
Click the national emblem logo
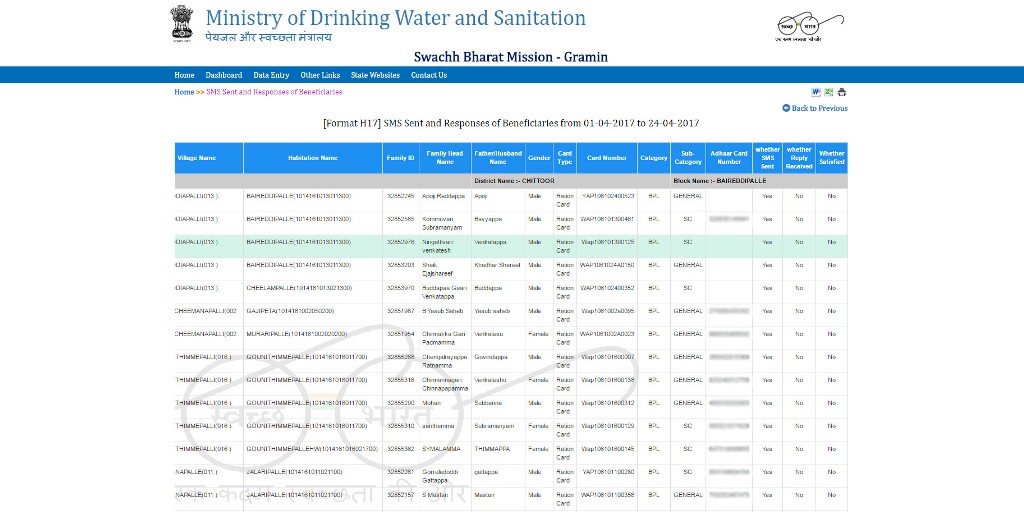[182, 24]
